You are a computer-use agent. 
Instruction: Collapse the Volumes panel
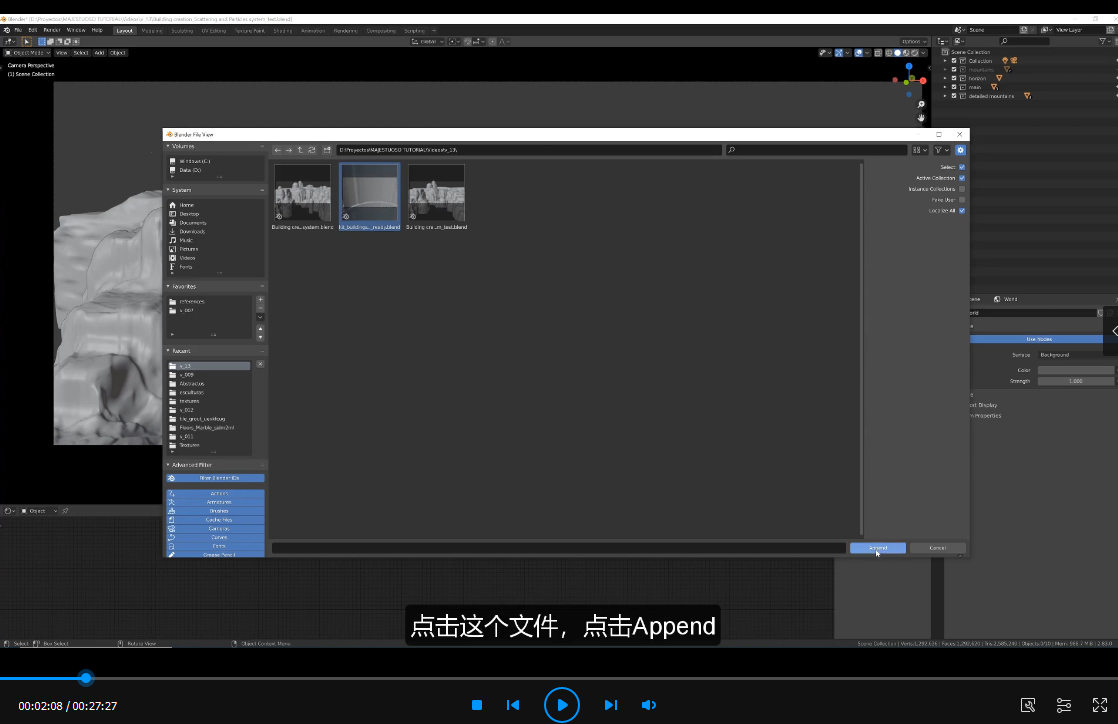pyautogui.click(x=168, y=146)
